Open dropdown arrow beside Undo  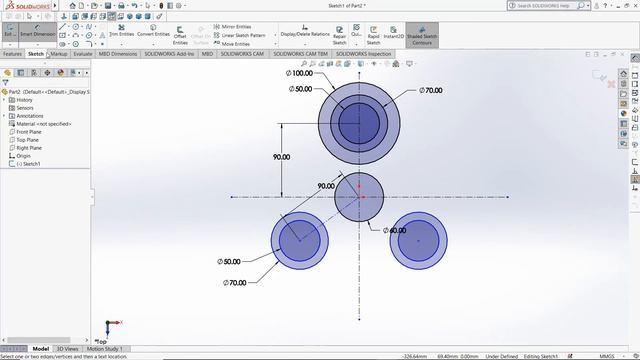pos(140,6)
